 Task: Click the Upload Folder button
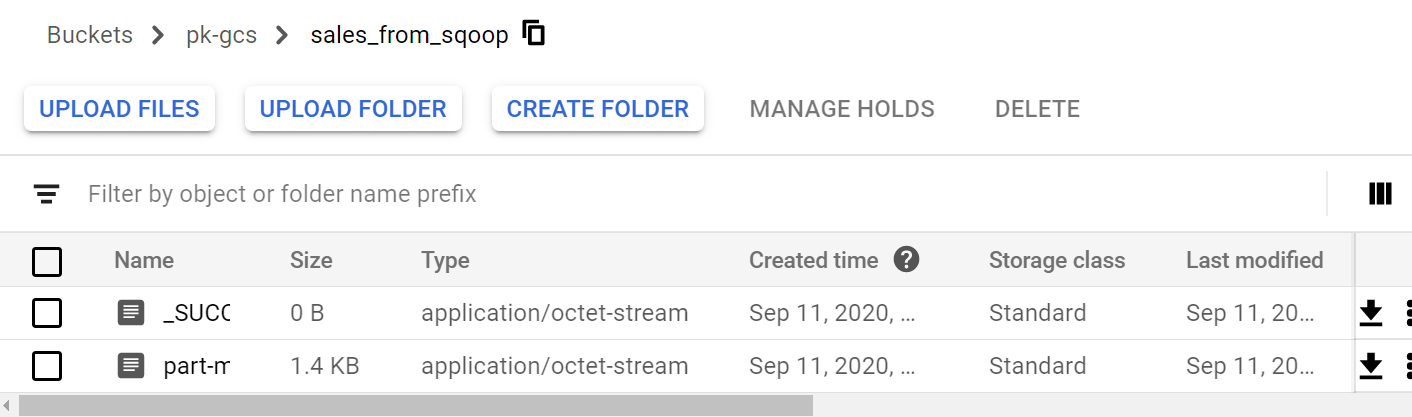(353, 109)
